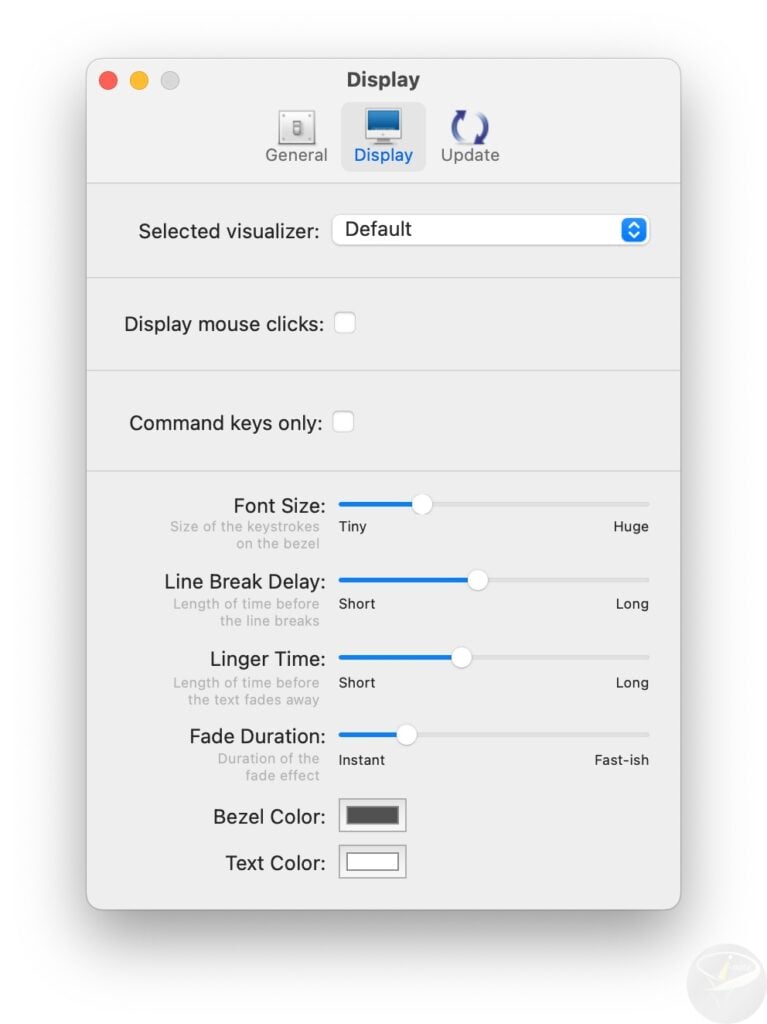Click the visualizer dropdown blue arrows

pyautogui.click(x=633, y=230)
